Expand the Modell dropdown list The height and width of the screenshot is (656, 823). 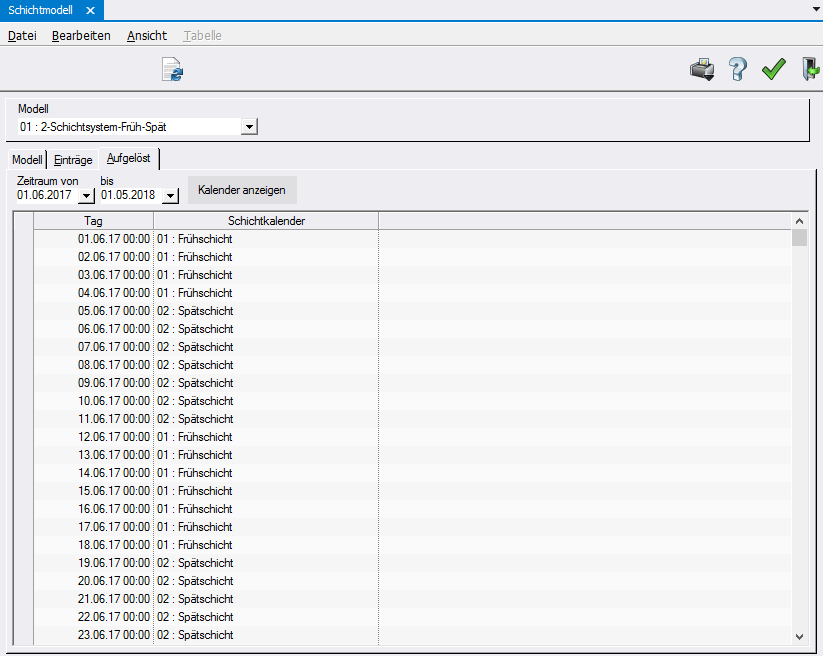[249, 127]
